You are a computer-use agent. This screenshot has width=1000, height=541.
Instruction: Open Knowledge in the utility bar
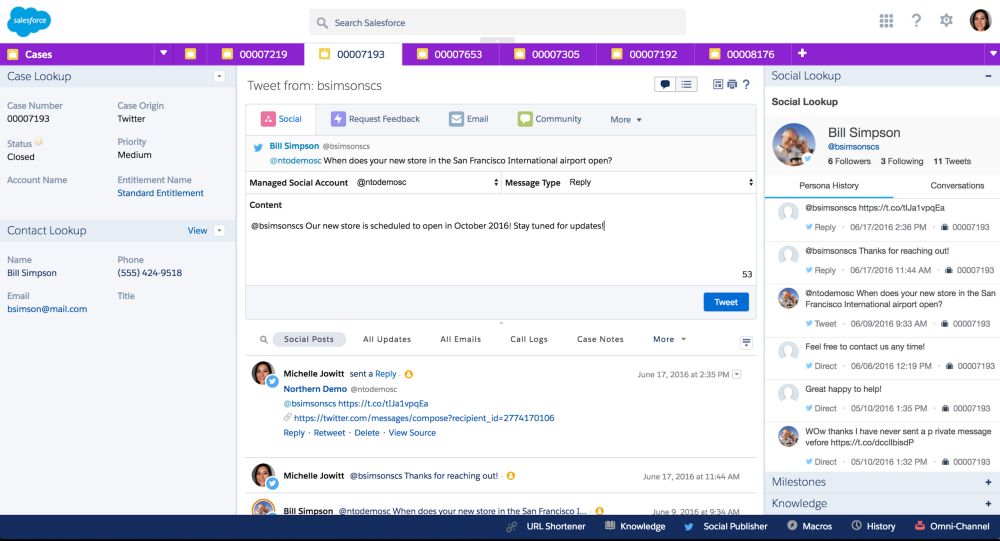point(635,526)
